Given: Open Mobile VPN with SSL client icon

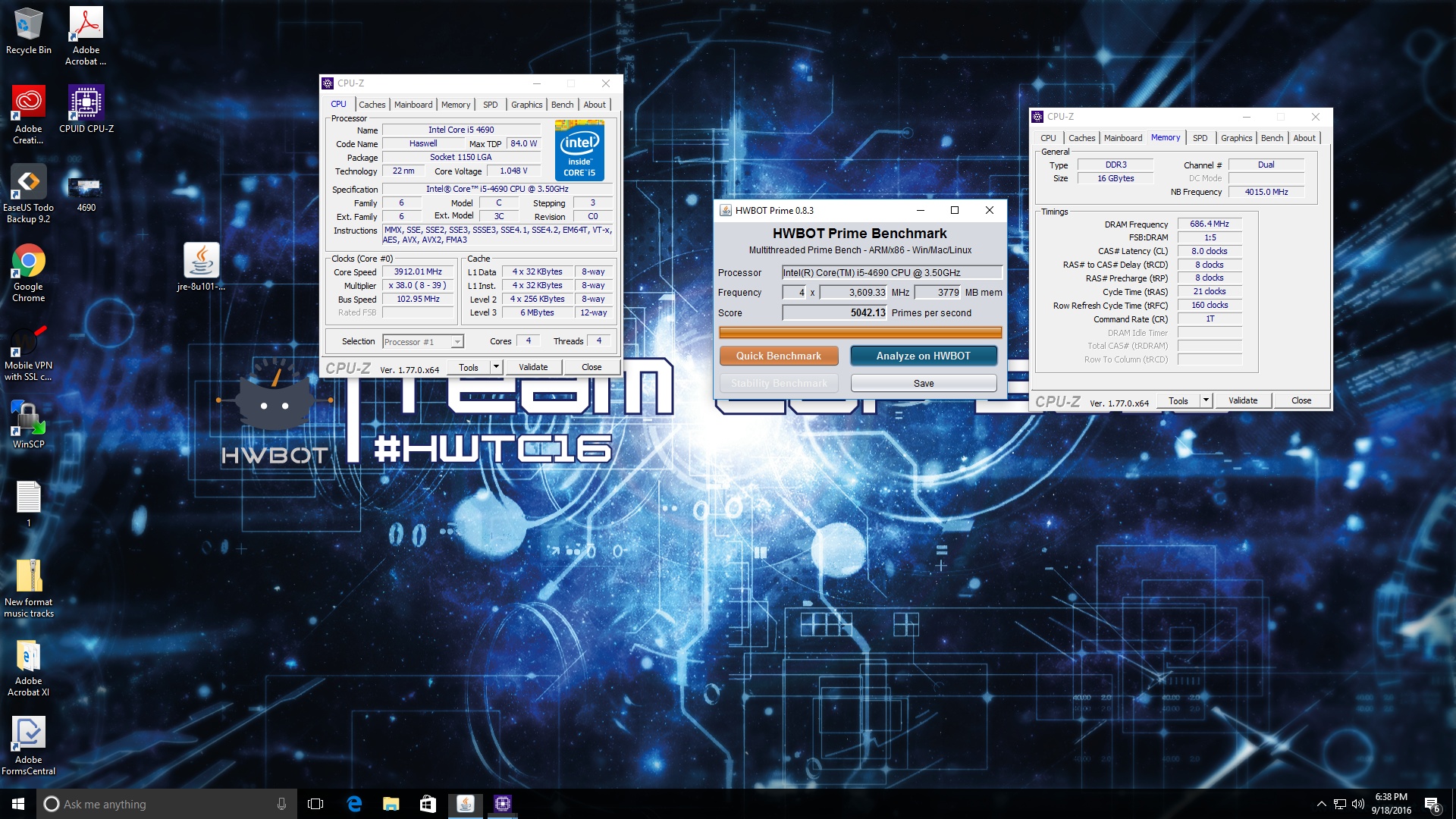Looking at the screenshot, I should click(x=28, y=353).
